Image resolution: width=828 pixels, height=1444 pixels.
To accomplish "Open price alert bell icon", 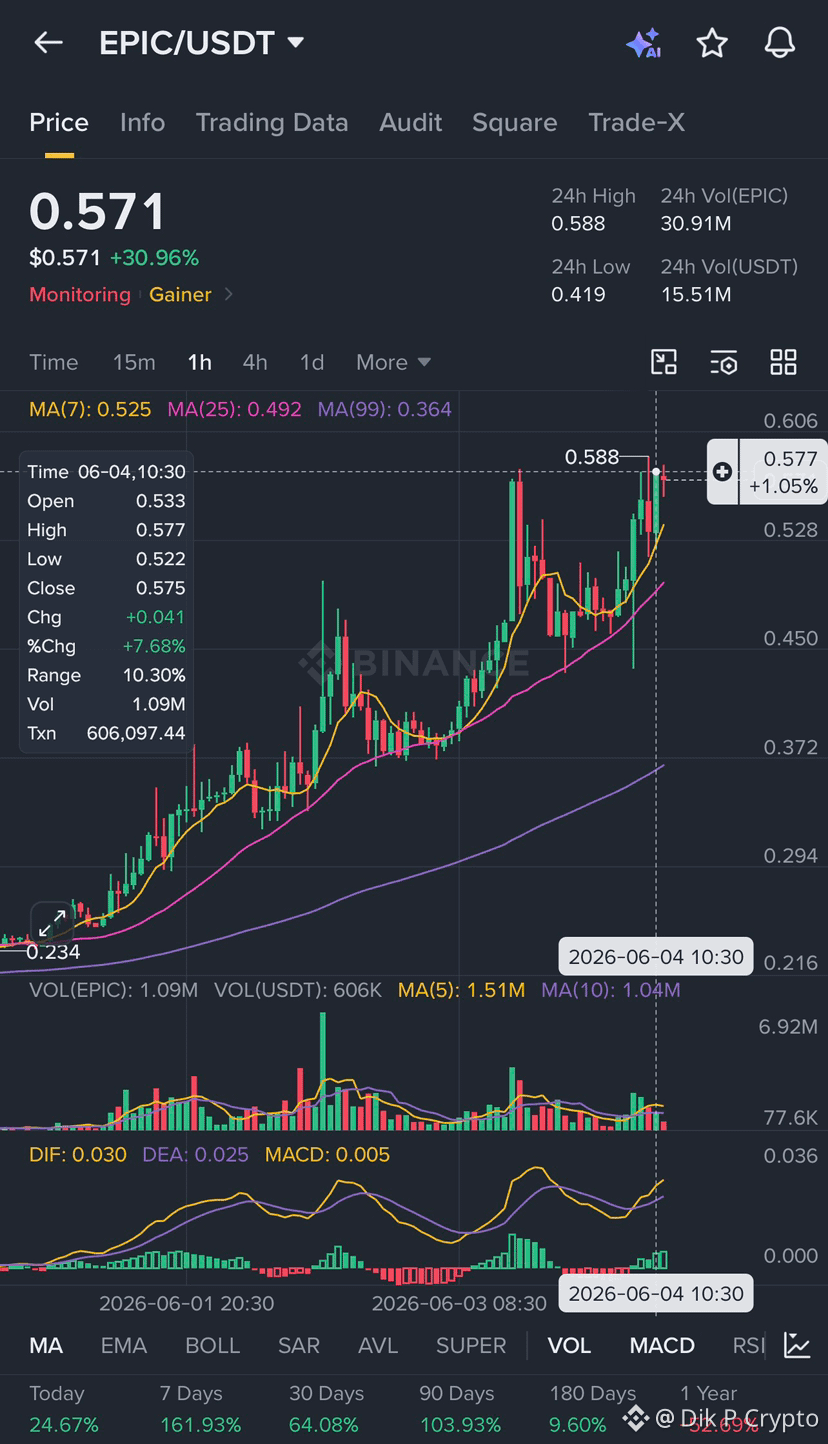I will (780, 43).
